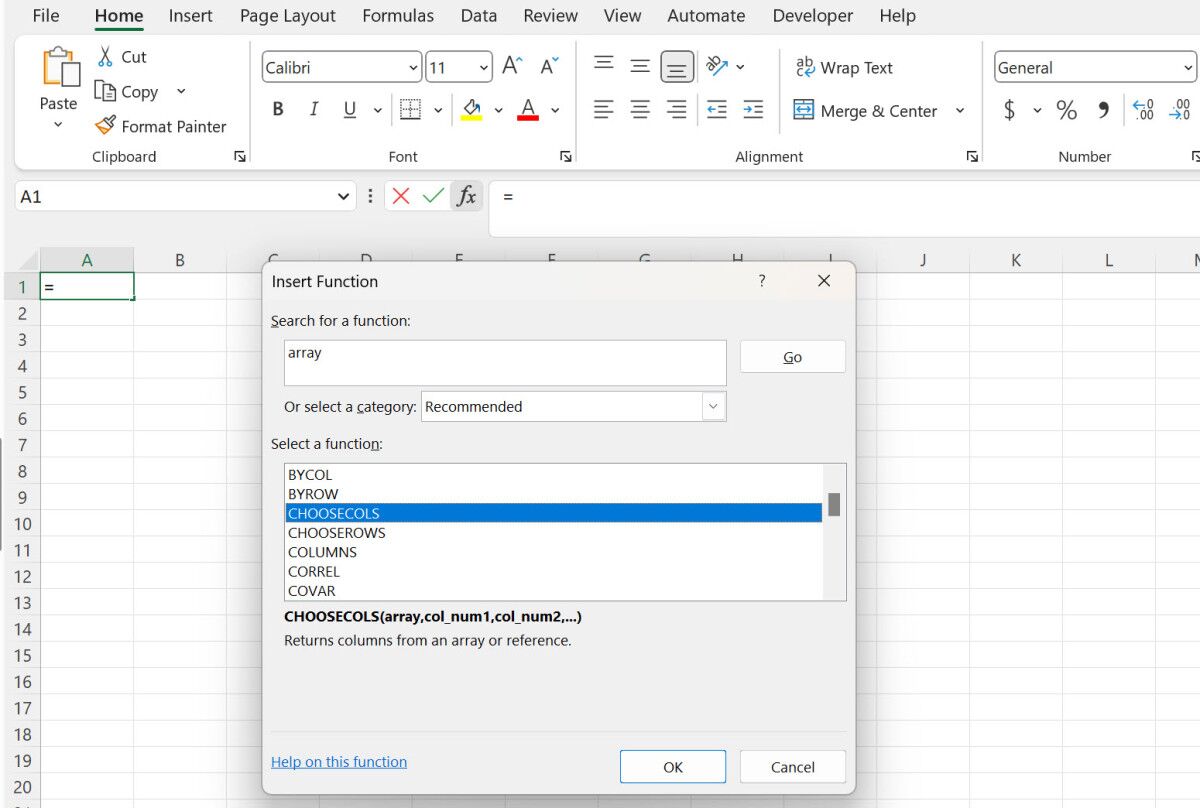Open the Formulas ribbon tab
This screenshot has width=1200, height=808.
pyautogui.click(x=398, y=16)
